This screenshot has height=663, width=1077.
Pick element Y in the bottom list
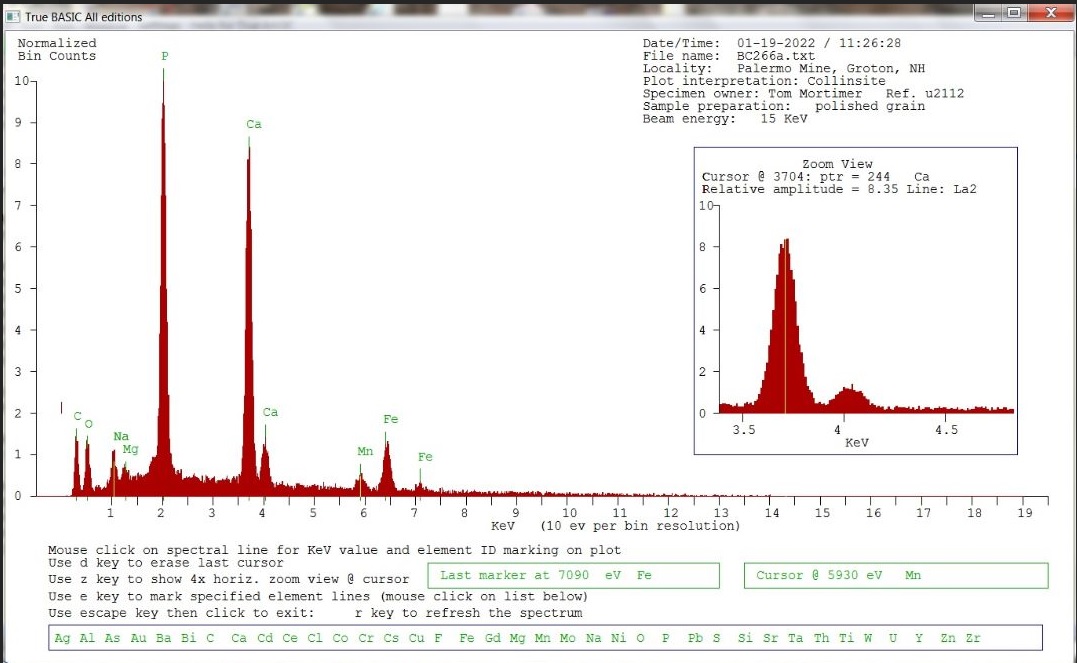click(x=918, y=638)
